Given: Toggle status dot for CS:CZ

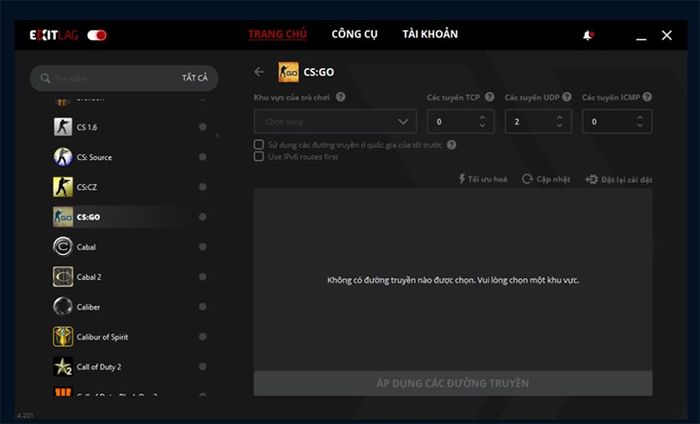Looking at the screenshot, I should click(x=203, y=187).
